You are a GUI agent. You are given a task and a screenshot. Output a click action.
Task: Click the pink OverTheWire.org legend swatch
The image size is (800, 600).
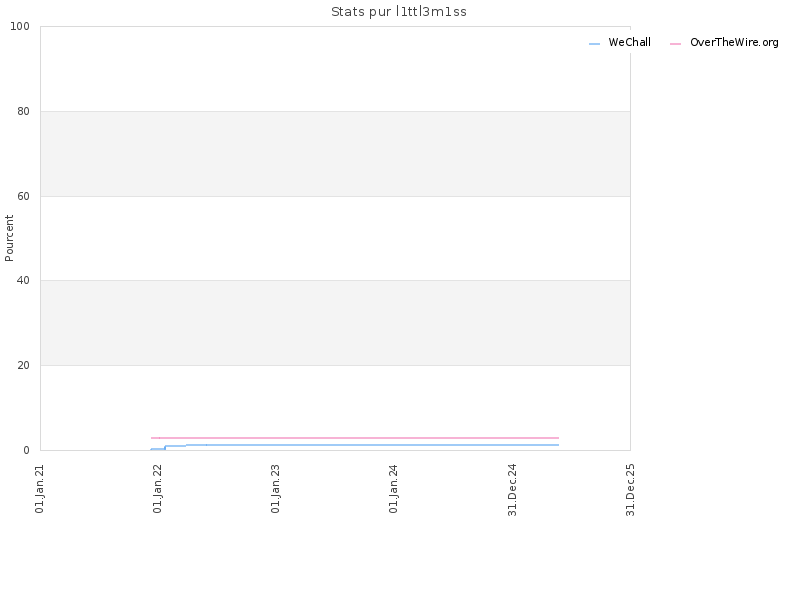click(x=675, y=44)
